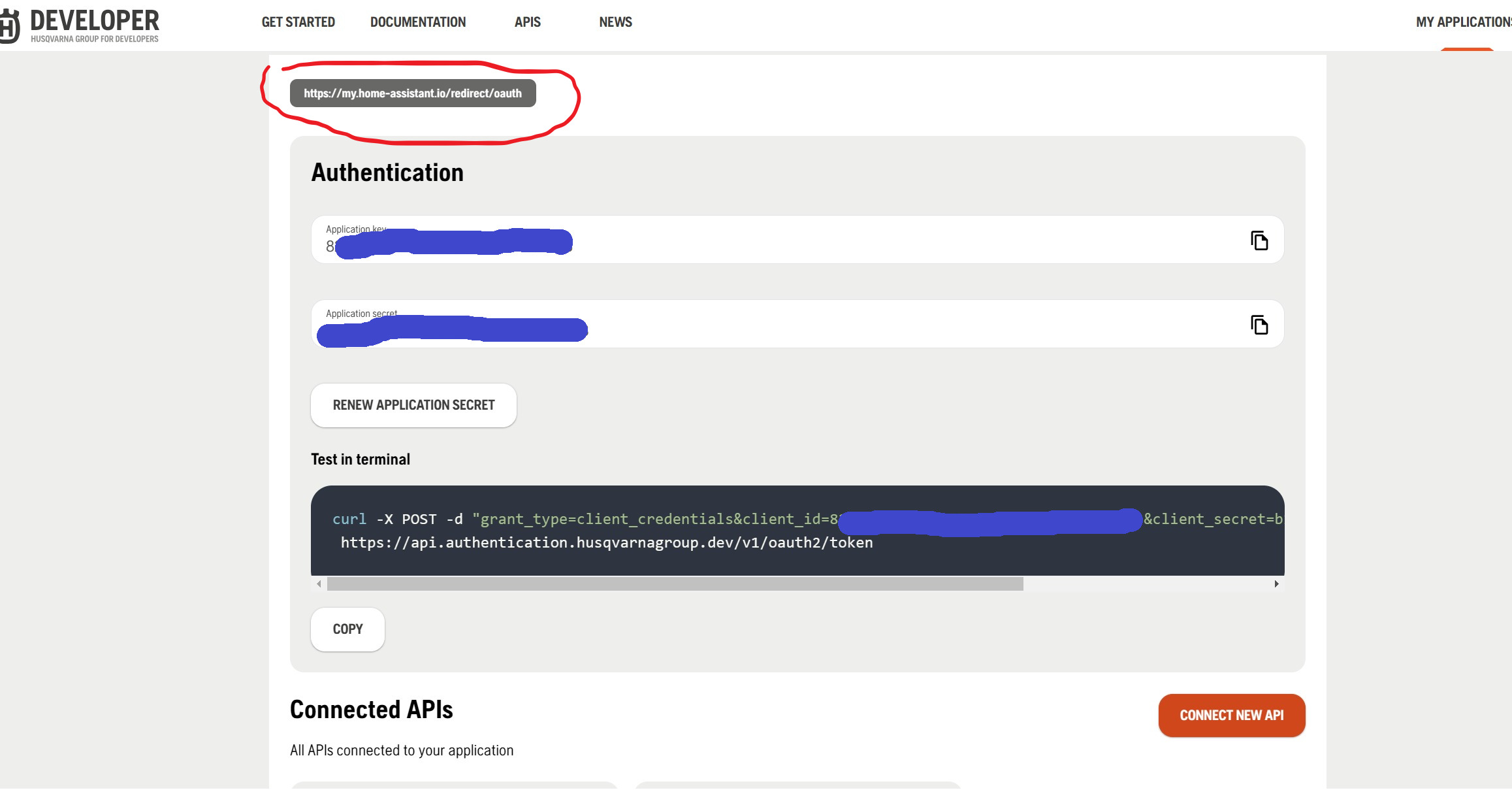The width and height of the screenshot is (1512, 790).
Task: Click the curl command text in the terminal block
Action: click(x=807, y=519)
